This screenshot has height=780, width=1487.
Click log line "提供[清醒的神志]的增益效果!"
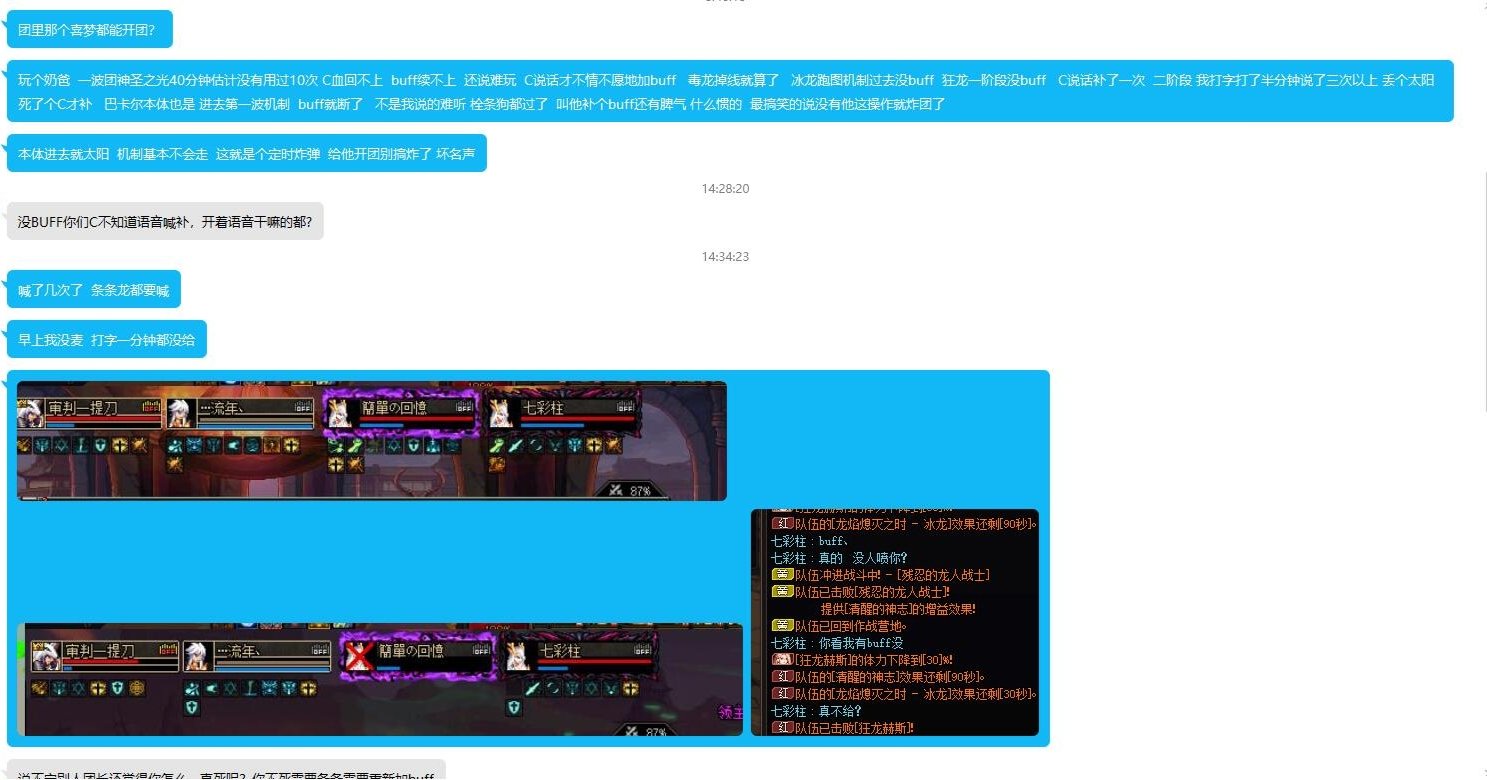898,609
